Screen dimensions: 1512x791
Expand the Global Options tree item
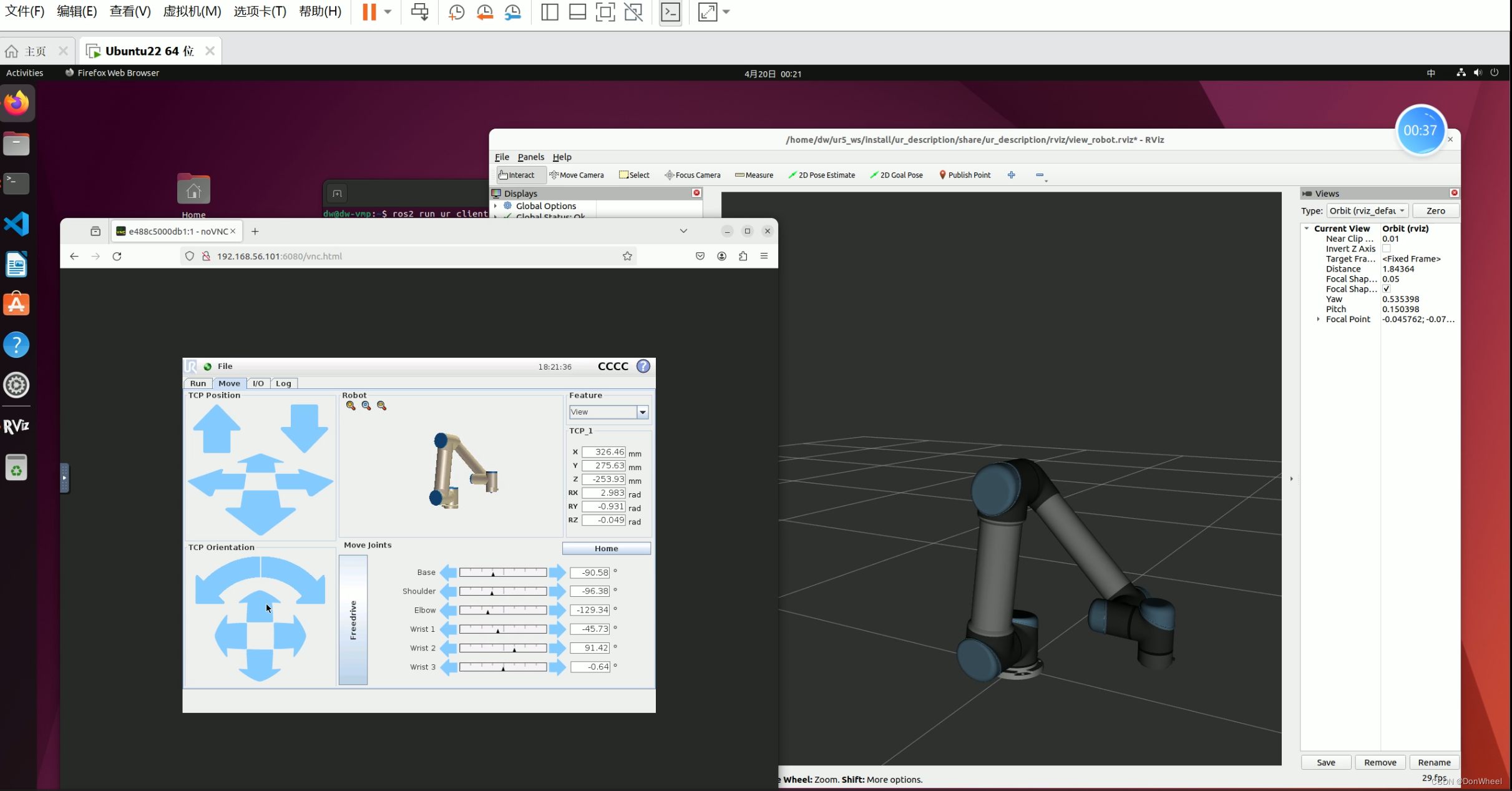(x=496, y=206)
